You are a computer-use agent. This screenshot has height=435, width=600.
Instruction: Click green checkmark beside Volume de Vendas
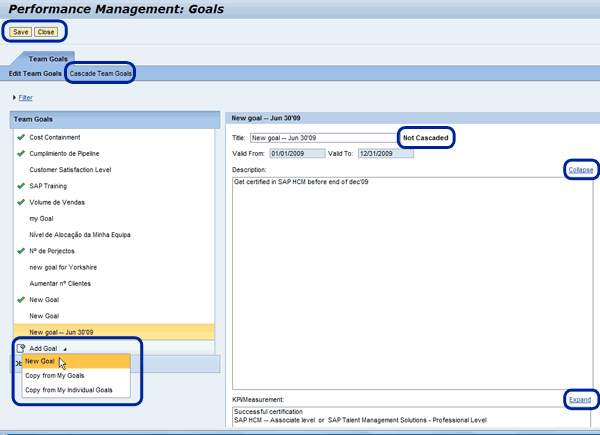coord(21,202)
